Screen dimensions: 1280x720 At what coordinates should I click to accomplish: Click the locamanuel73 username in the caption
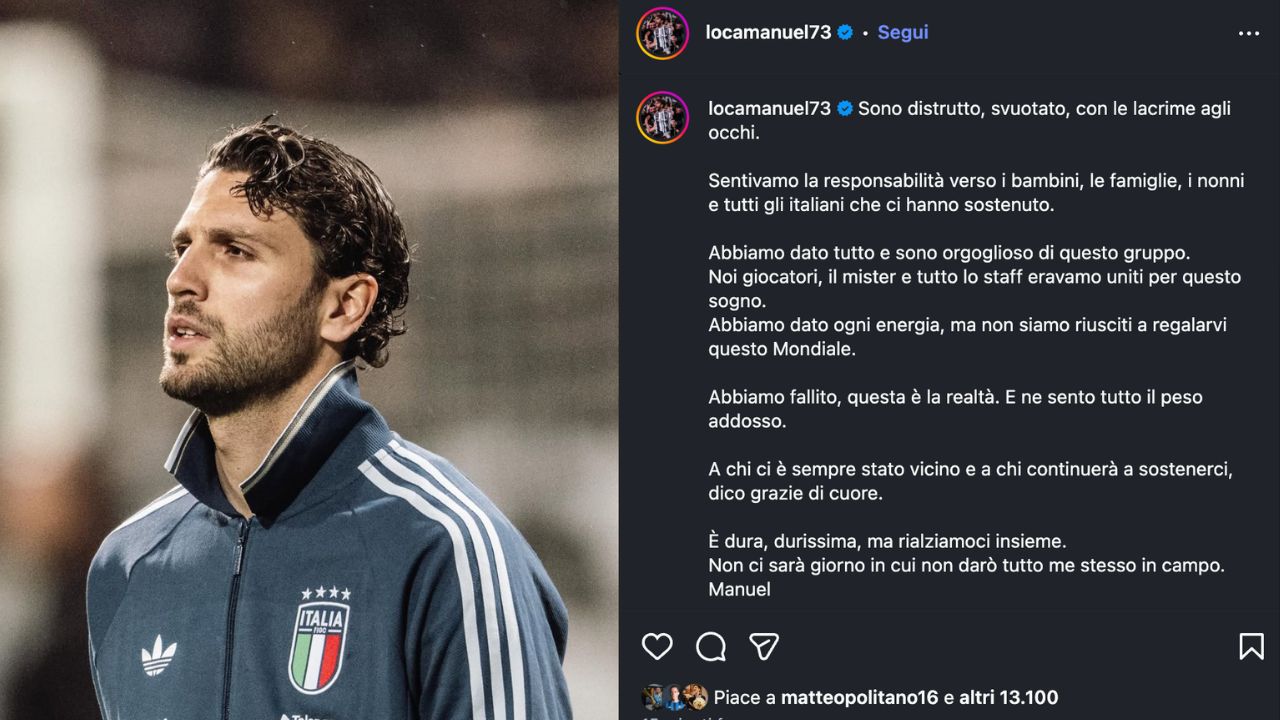(770, 108)
